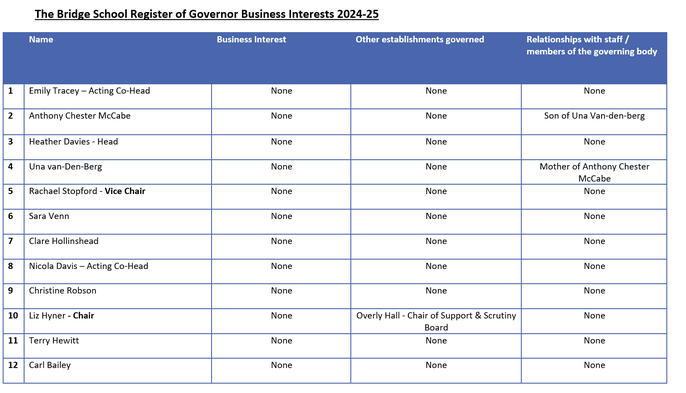Click the Anthony Chester McCabe name cell
686x393 pixels.
(x=118, y=122)
